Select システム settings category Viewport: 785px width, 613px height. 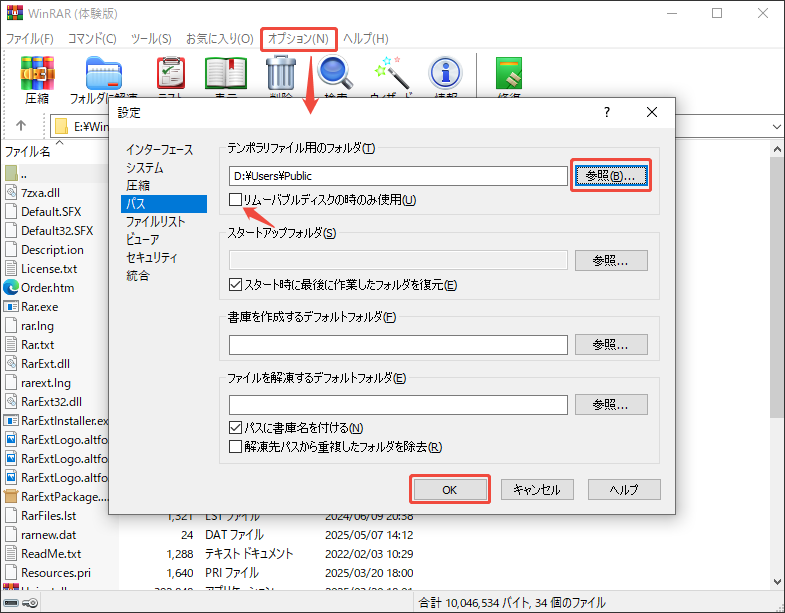(x=145, y=168)
